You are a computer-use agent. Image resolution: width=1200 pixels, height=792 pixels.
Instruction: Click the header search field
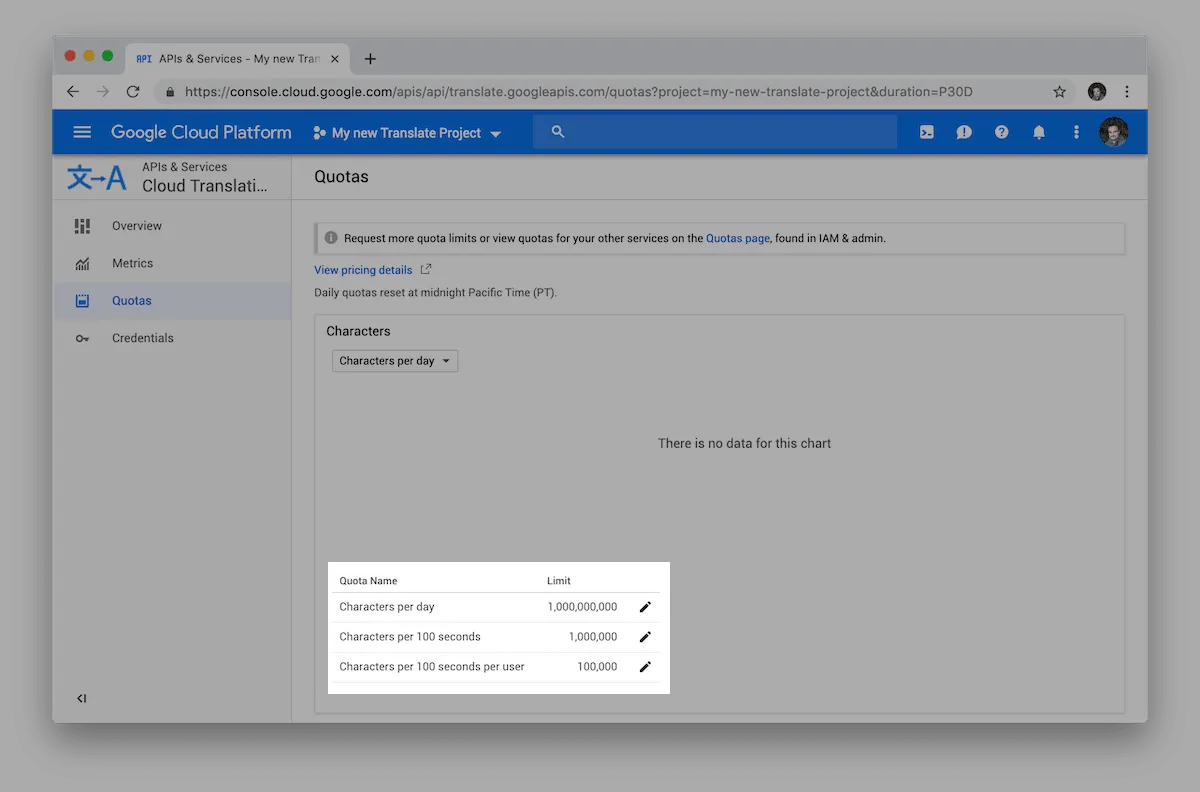(x=714, y=132)
